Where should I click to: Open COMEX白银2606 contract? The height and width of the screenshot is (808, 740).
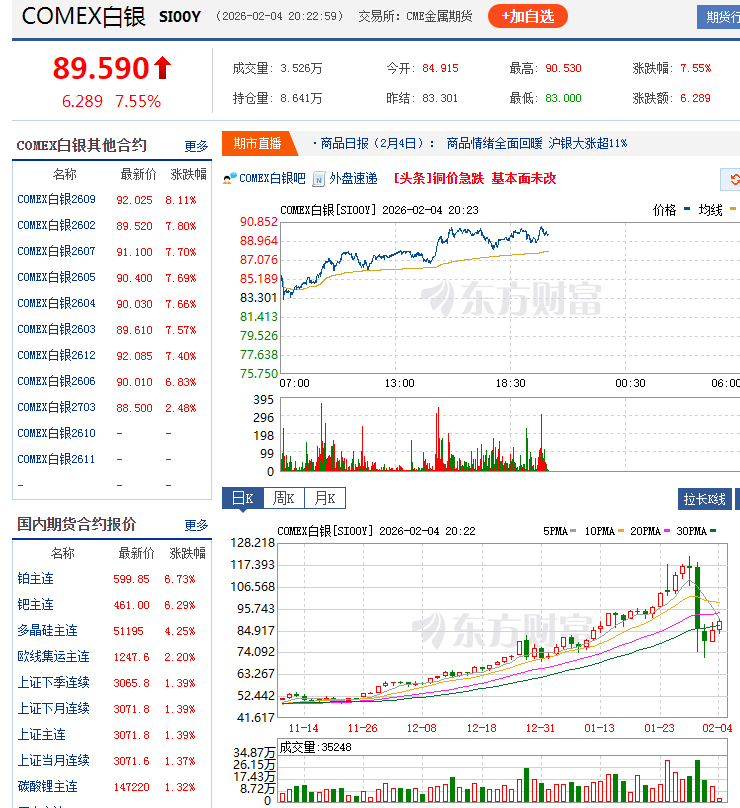(56, 381)
